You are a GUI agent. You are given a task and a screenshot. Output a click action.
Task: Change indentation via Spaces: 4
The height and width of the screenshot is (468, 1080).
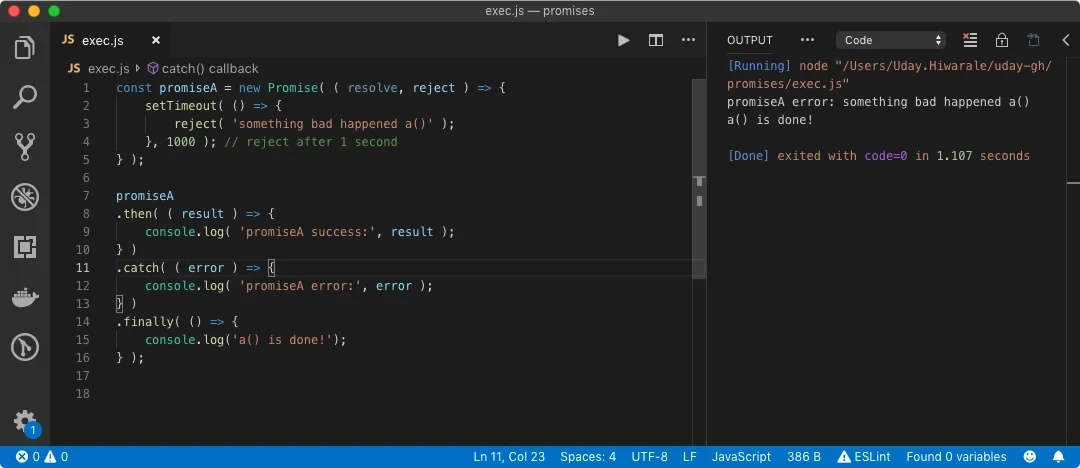[588, 456]
